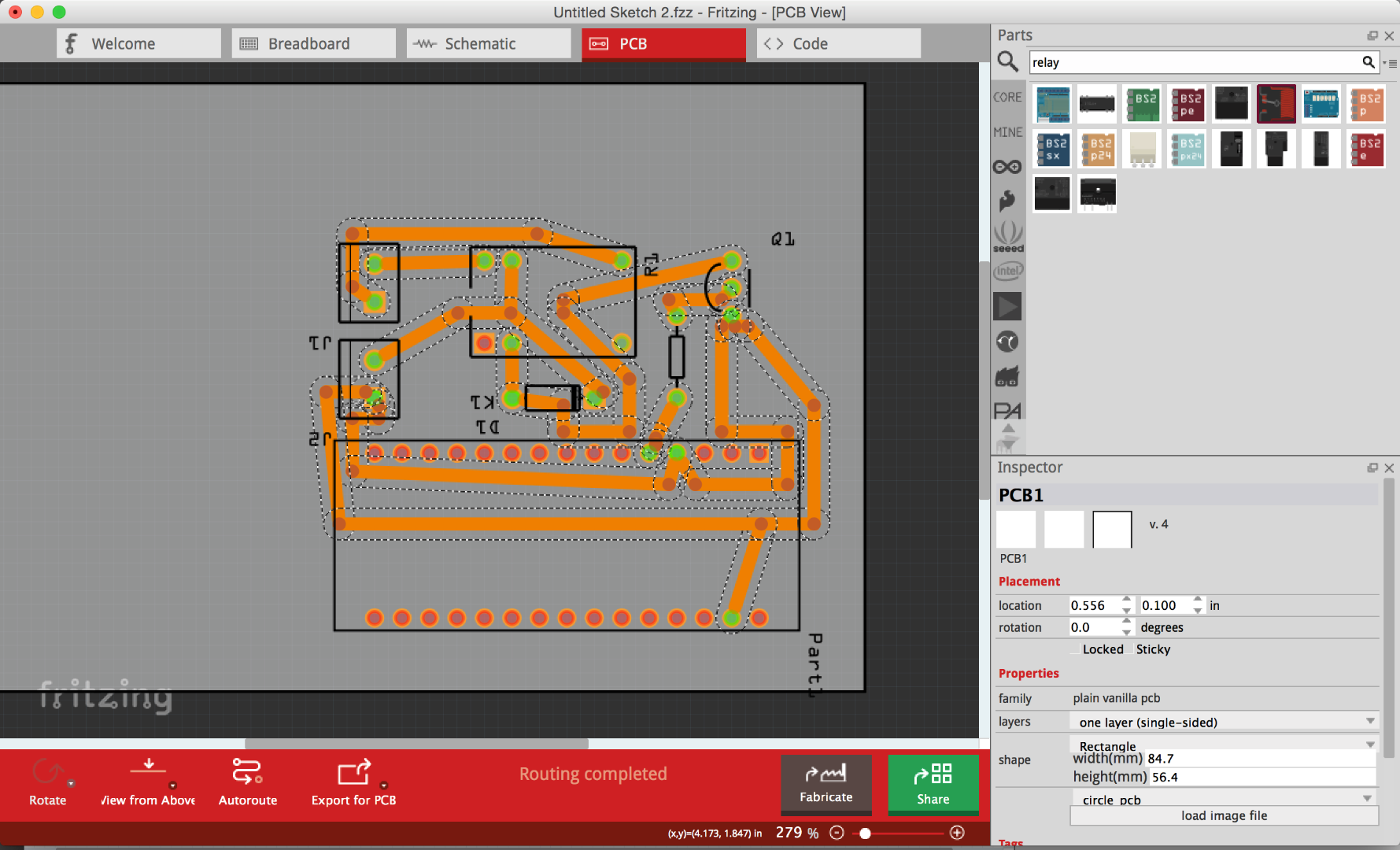
Task: Toggle the Sticky checkbox
Action: 1130,649
